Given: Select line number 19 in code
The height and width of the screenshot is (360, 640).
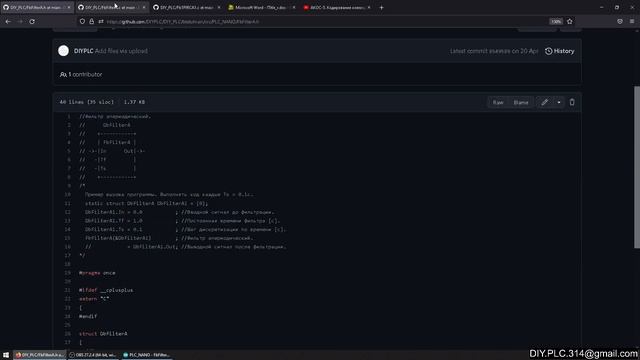Looking at the screenshot, I should click(68, 273).
